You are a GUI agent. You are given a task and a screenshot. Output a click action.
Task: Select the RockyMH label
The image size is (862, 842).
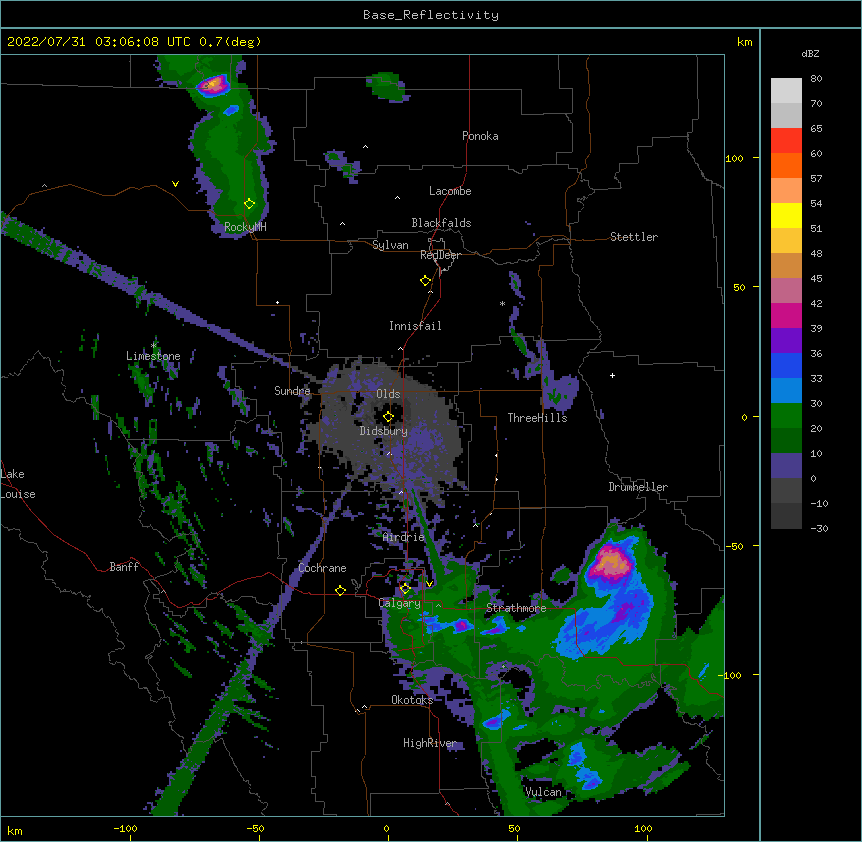(x=245, y=227)
